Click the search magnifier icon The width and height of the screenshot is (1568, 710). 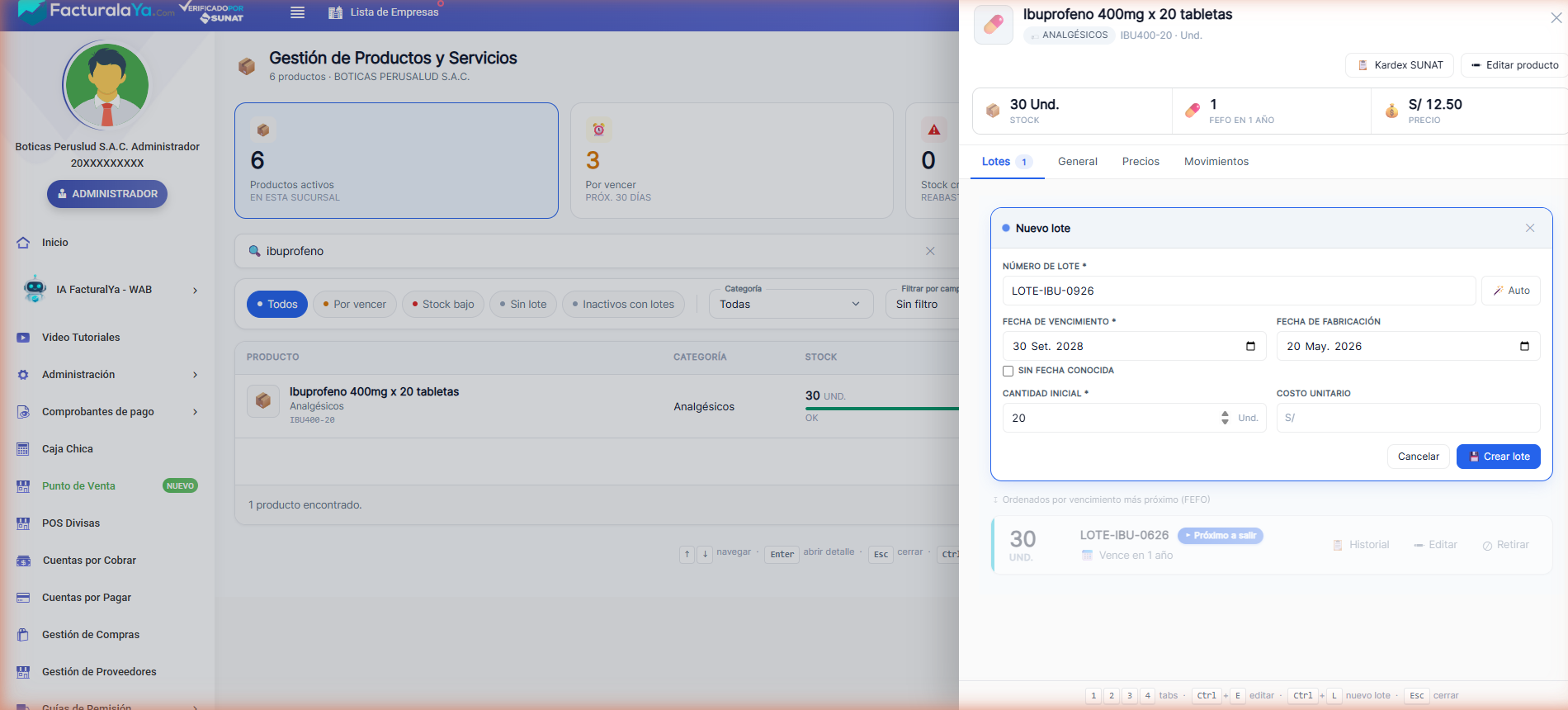point(254,251)
